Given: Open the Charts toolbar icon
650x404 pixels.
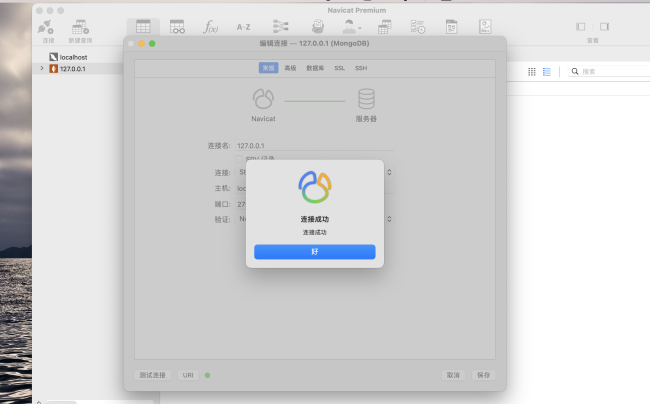Looking at the screenshot, I should pos(485,27).
